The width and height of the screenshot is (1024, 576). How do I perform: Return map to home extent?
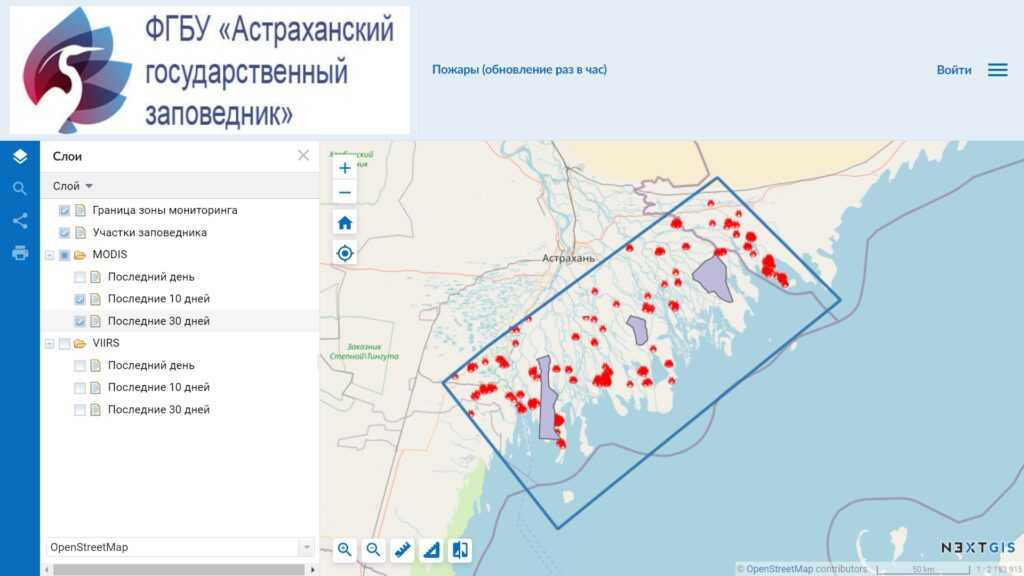coord(345,222)
